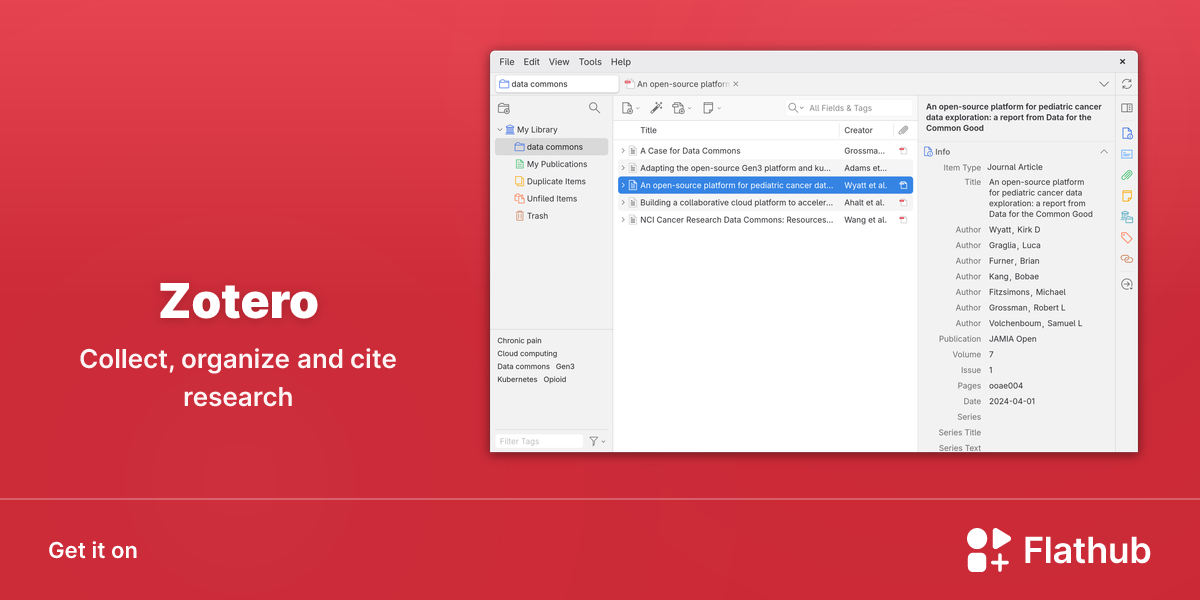The image size is (1200, 600).
Task: Click the Filter Tags input field
Action: pyautogui.click(x=539, y=441)
